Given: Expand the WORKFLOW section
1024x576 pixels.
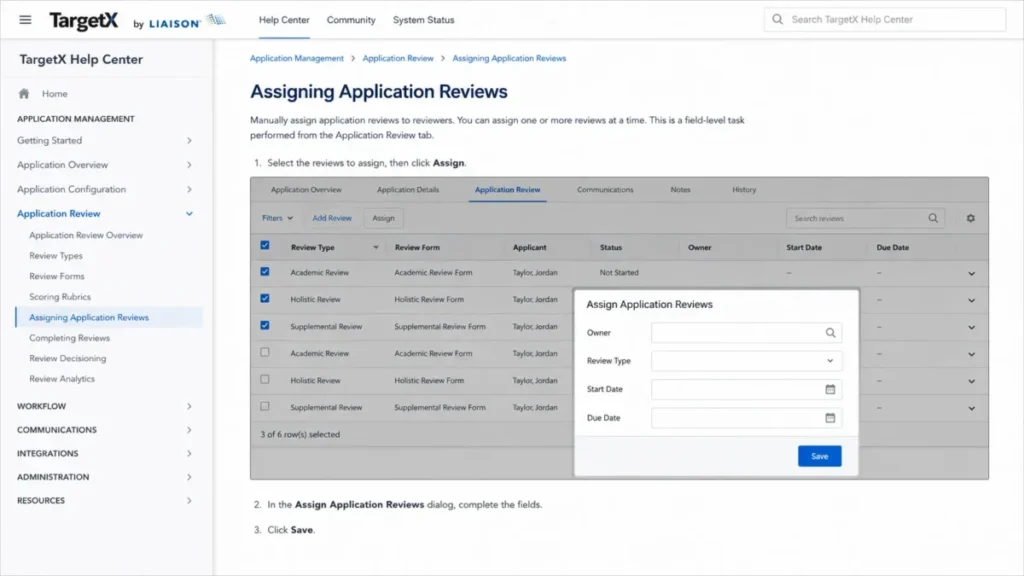Looking at the screenshot, I should point(189,406).
